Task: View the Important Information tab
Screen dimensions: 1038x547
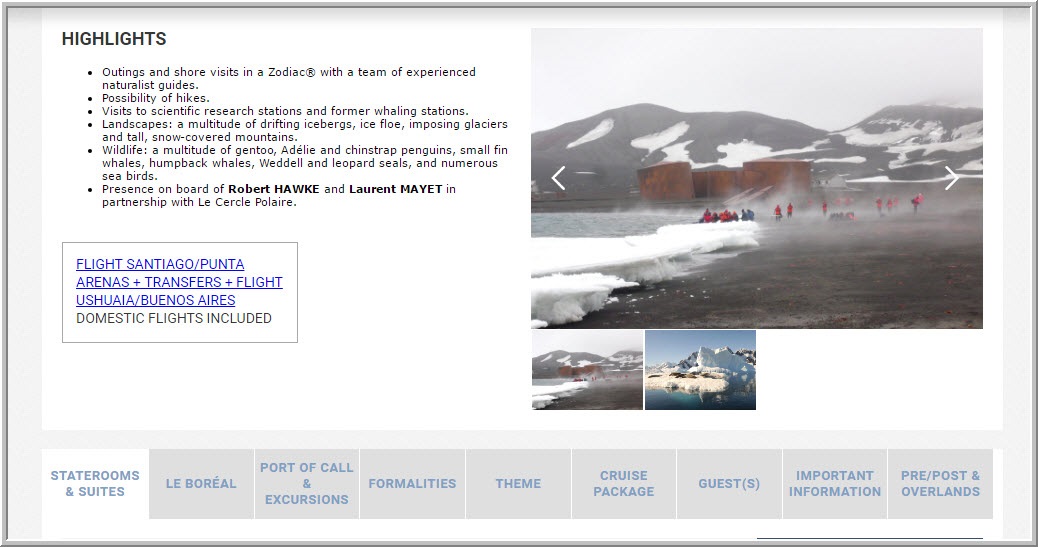Action: (835, 483)
